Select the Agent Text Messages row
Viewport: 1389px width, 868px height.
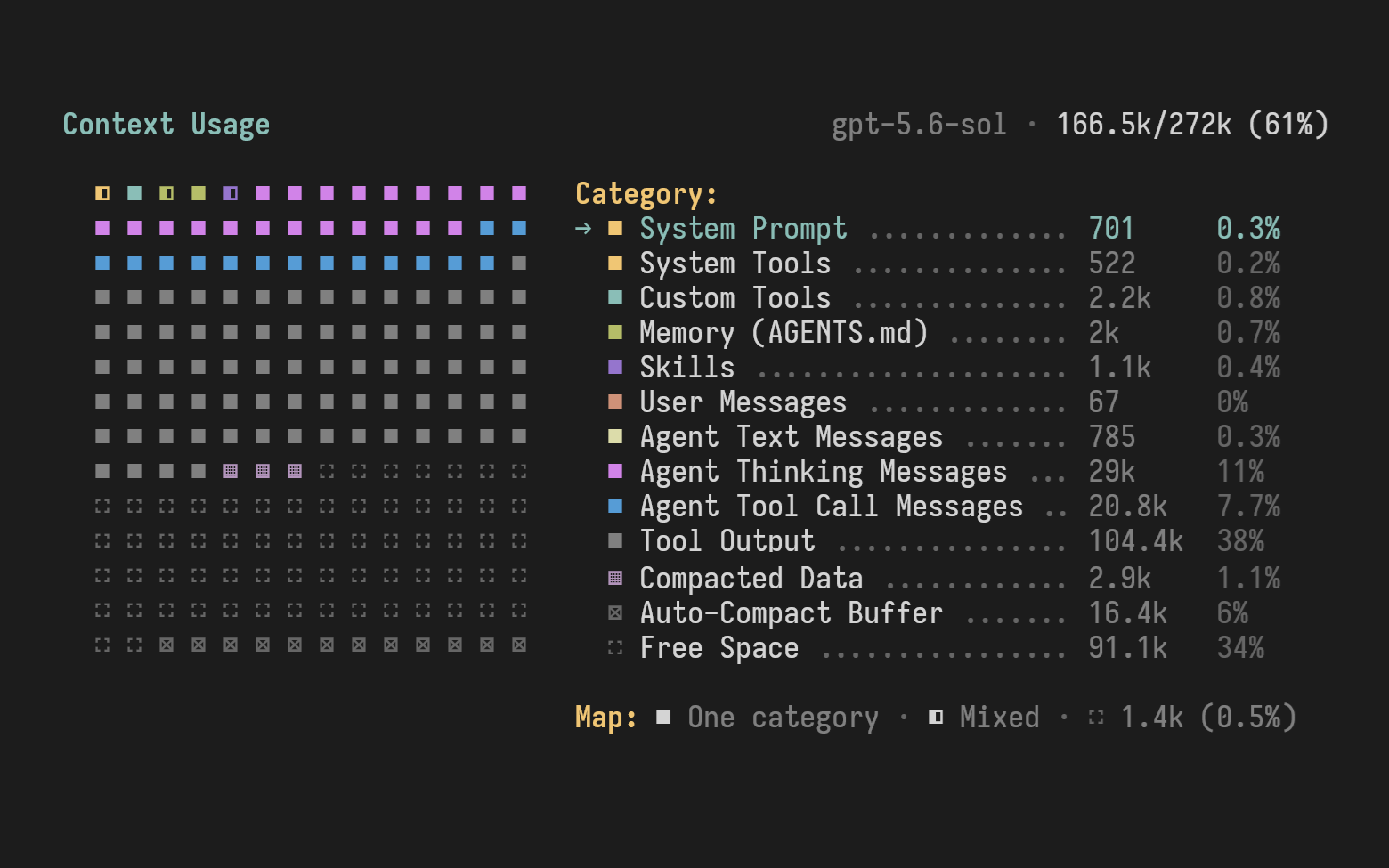point(944,437)
